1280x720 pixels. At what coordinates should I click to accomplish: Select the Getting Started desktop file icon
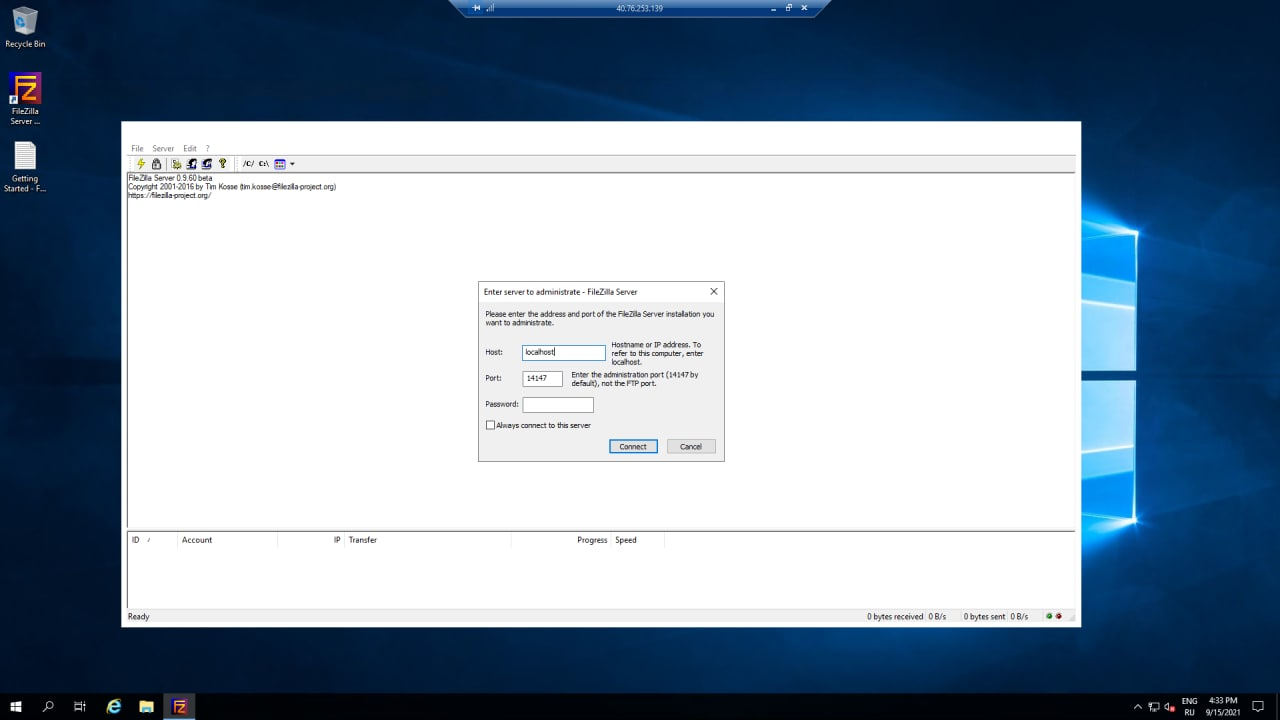25,167
